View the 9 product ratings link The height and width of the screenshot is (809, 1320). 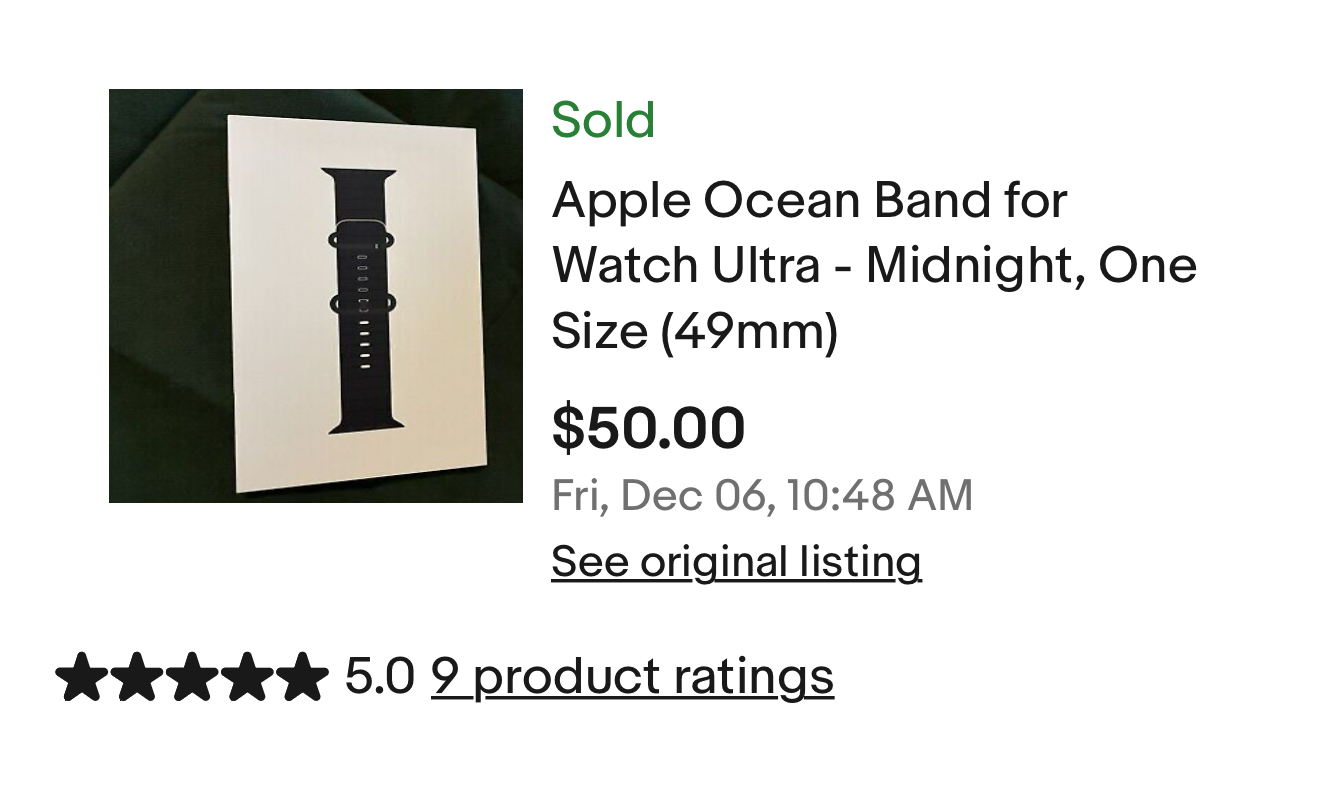(632, 677)
